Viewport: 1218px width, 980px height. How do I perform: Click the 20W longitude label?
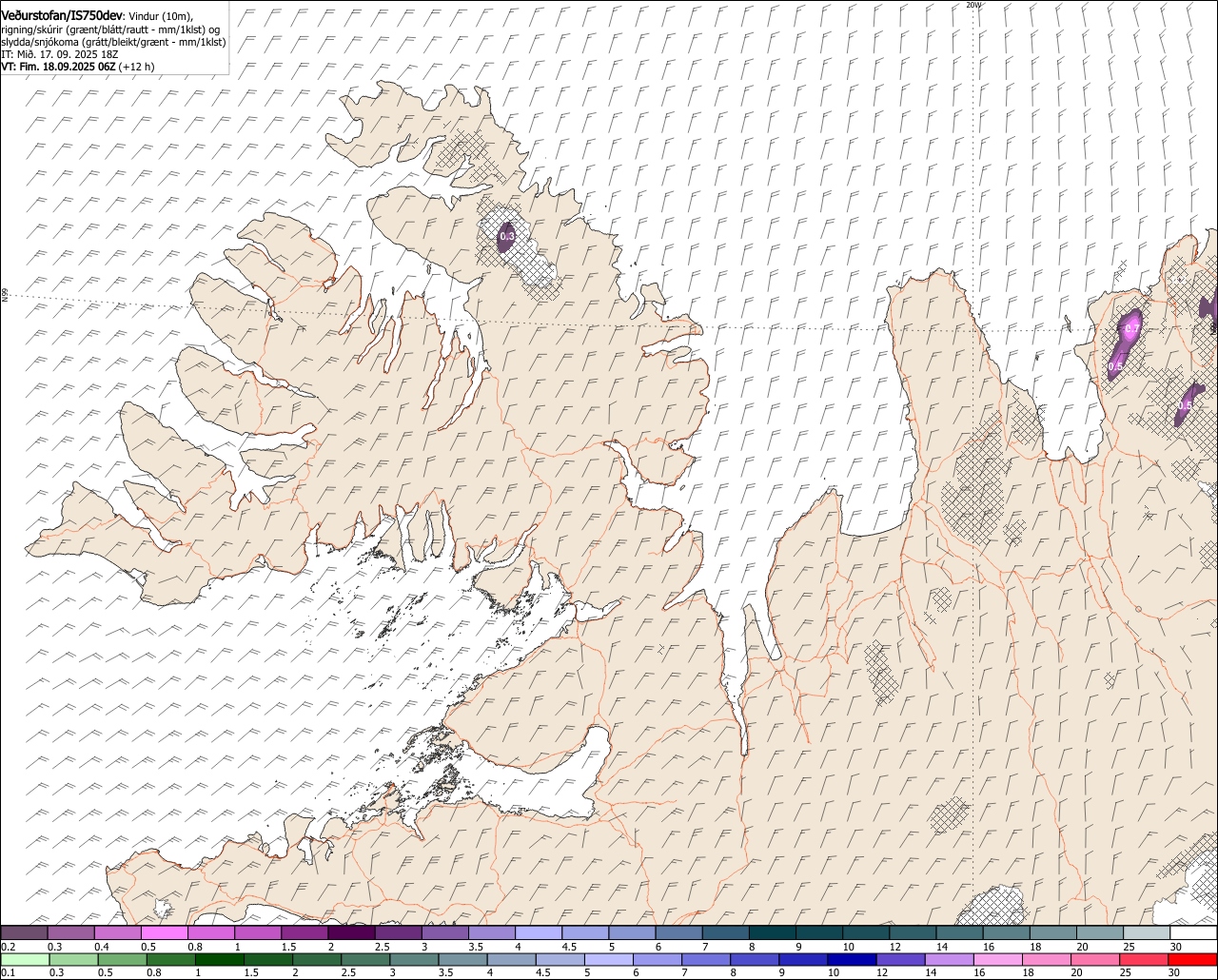(x=972, y=5)
